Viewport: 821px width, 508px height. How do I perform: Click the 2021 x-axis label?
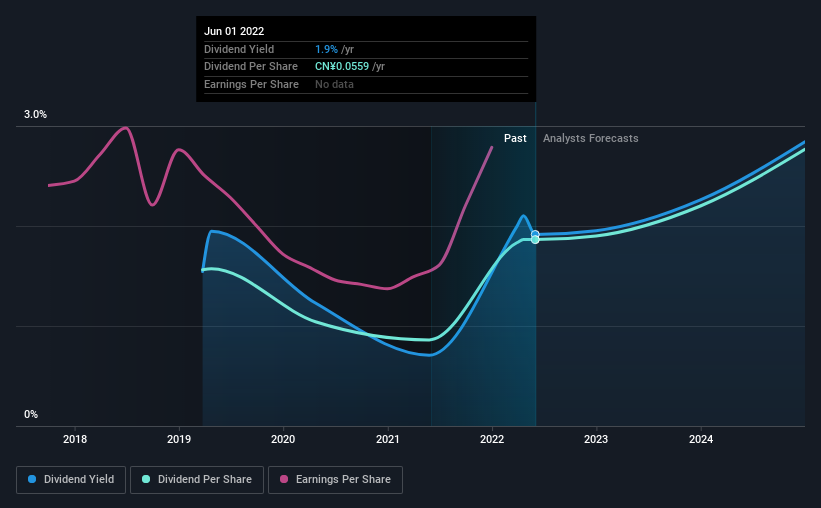click(x=387, y=439)
